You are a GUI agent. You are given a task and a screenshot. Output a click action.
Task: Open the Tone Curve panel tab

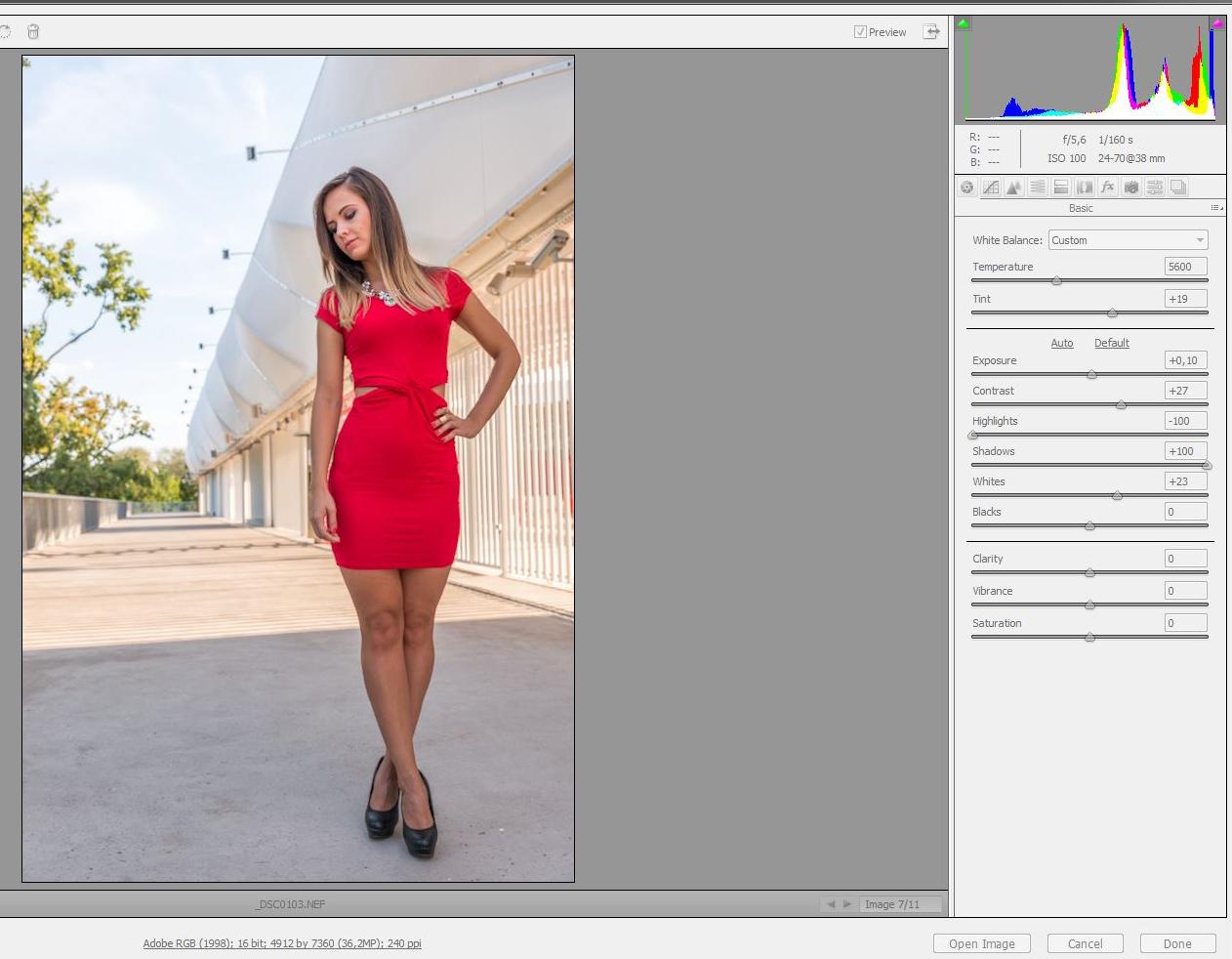(990, 188)
